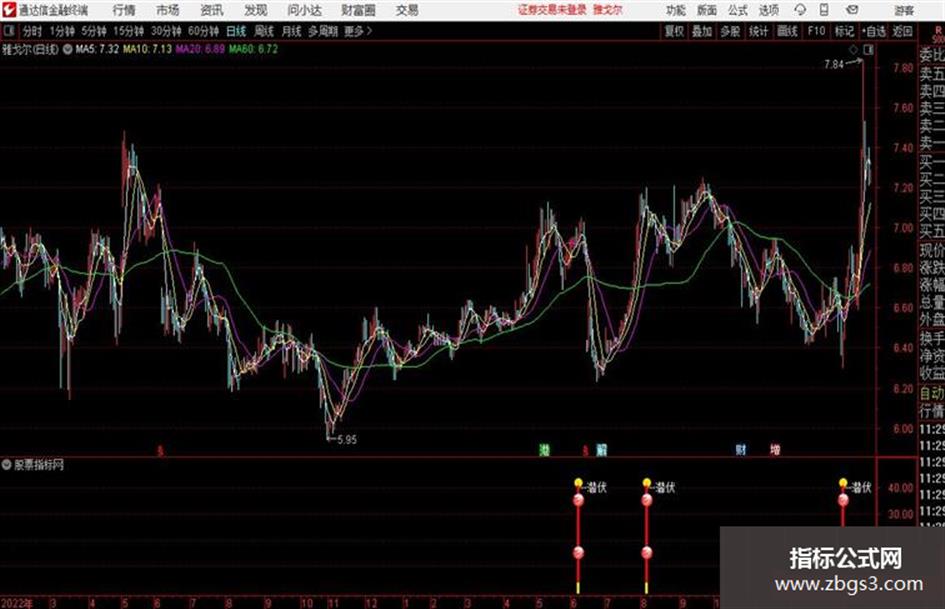Image resolution: width=945 pixels, height=609 pixels.
Task: Select the 多周期 multi-period view
Action: [324, 31]
